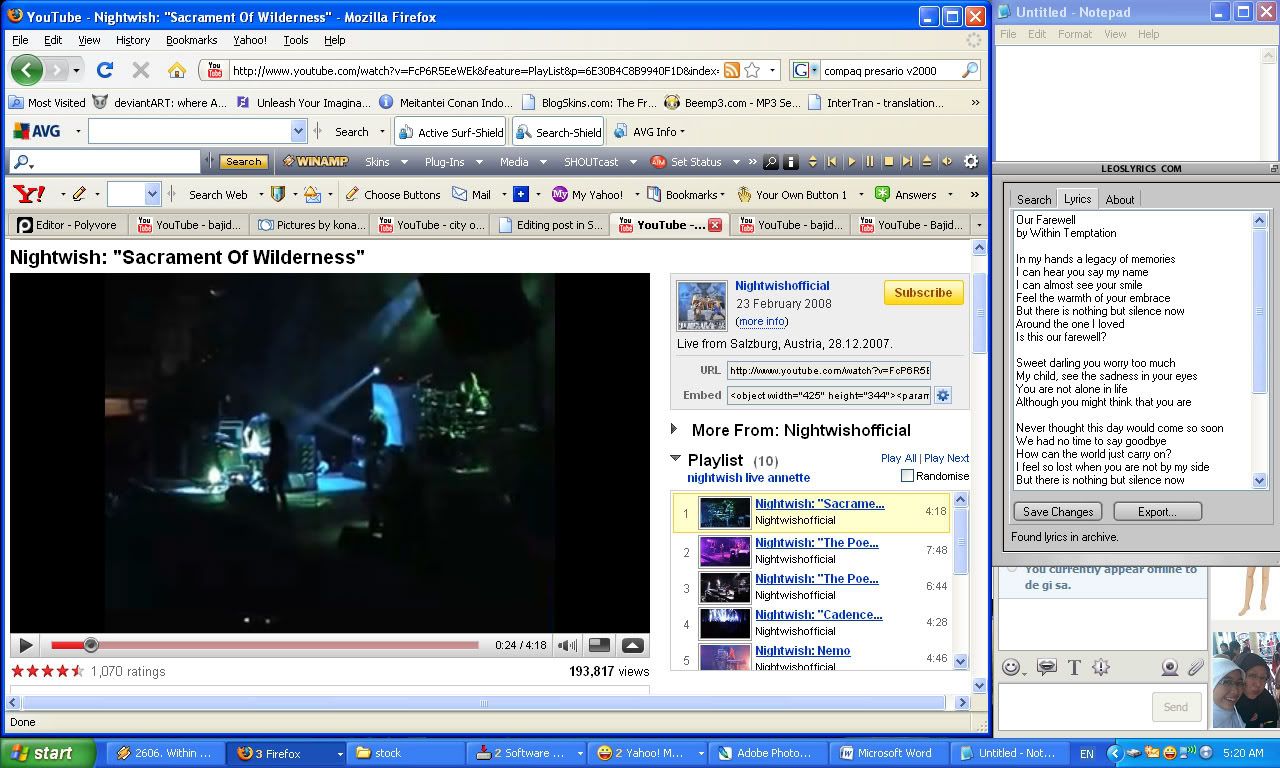This screenshot has width=1280, height=768.
Task: Click the video progress seek bar
Action: (280, 646)
